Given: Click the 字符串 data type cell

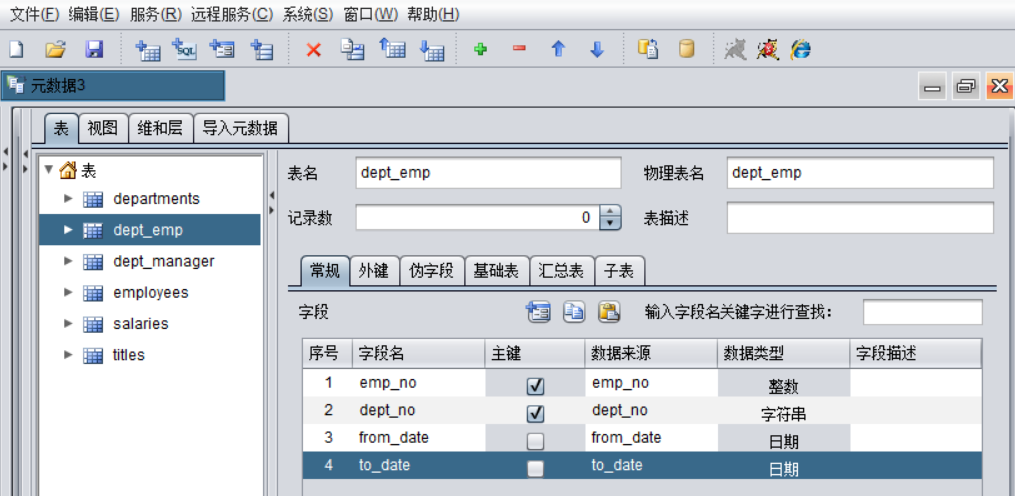Looking at the screenshot, I should pyautogui.click(x=783, y=413).
